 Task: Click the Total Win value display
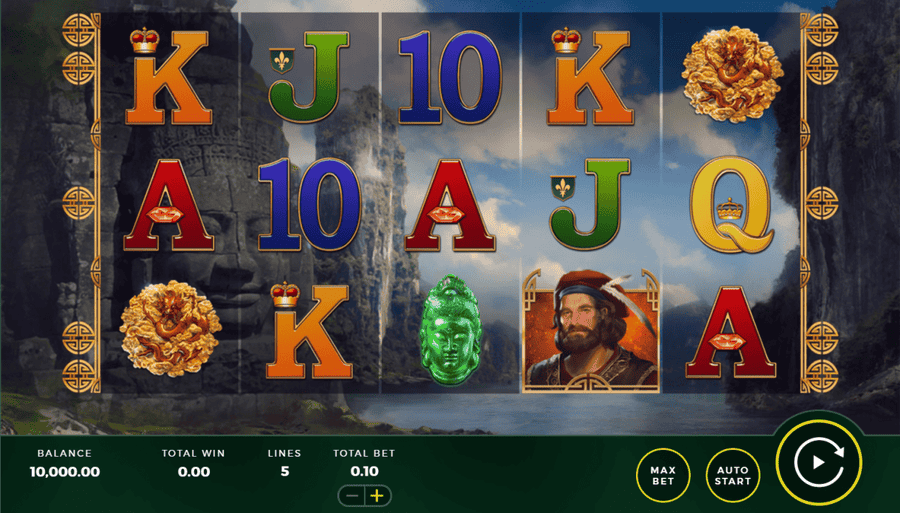(194, 472)
